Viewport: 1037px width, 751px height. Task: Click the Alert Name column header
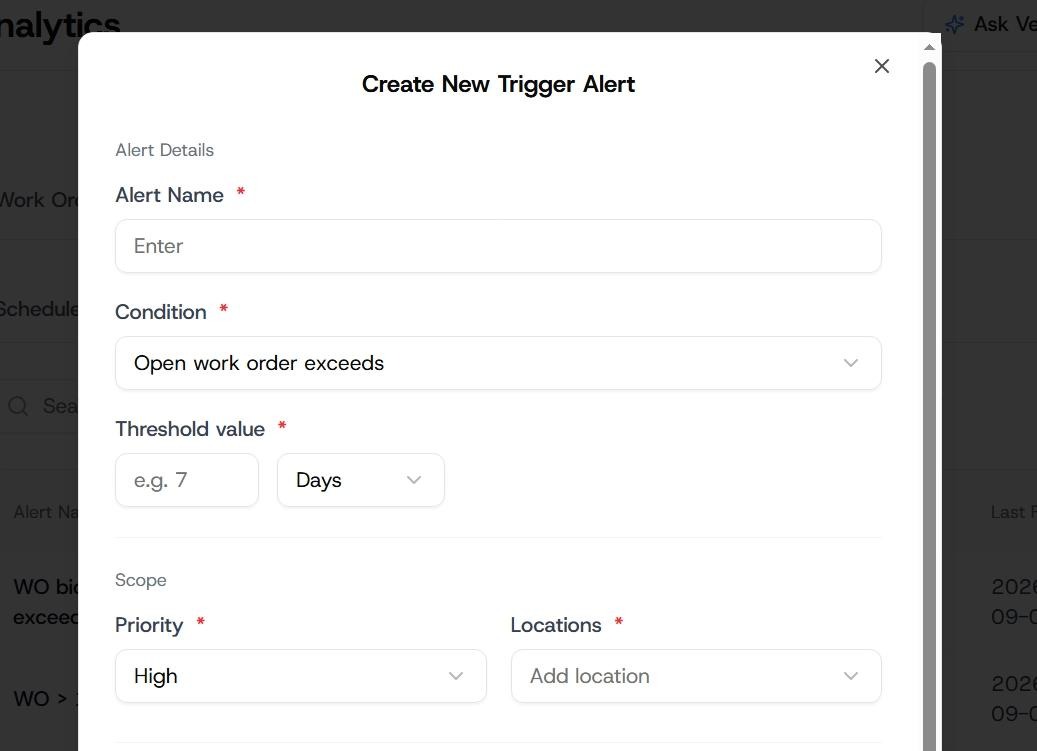[x=46, y=512]
